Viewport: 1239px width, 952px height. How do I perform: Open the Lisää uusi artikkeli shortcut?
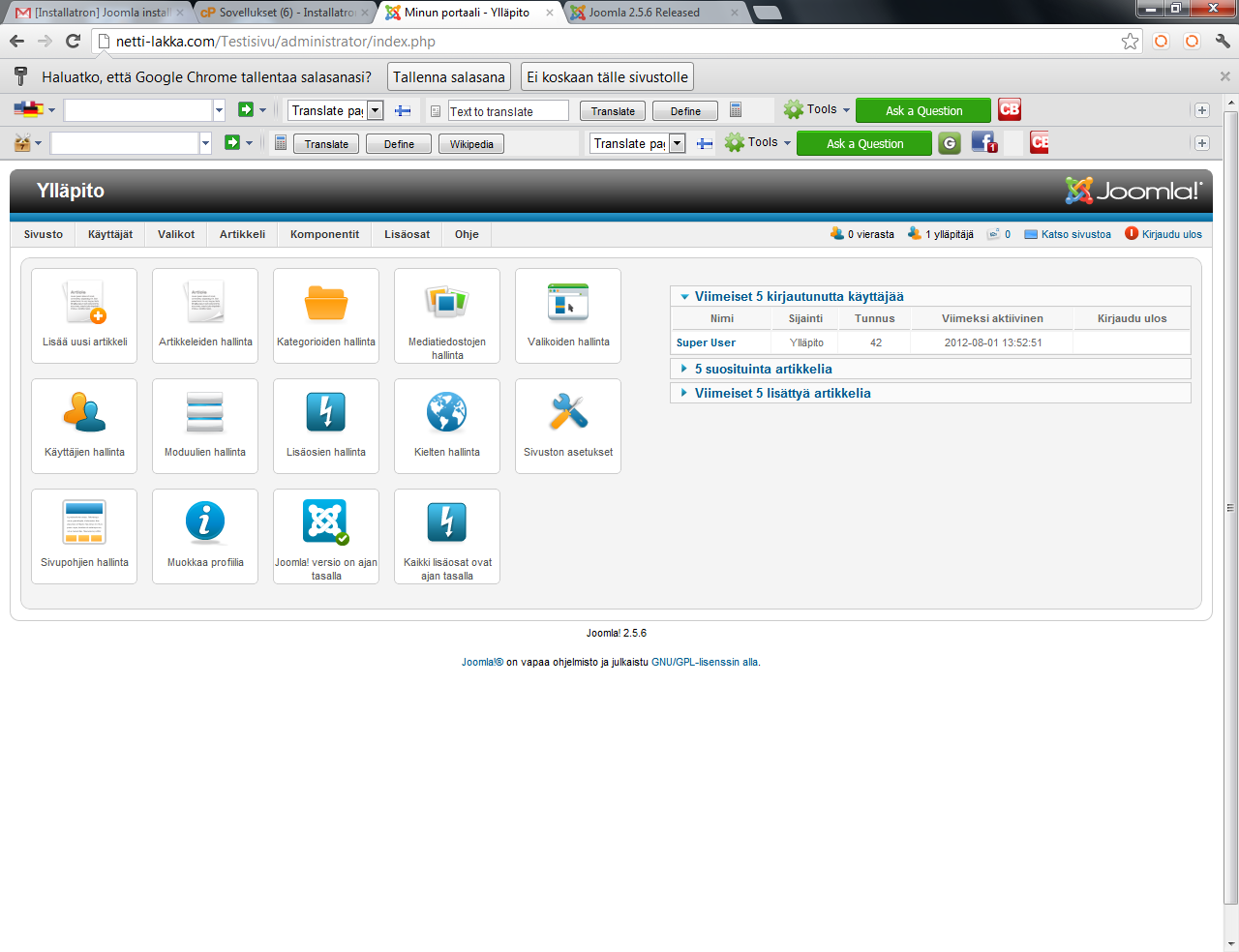(x=84, y=315)
